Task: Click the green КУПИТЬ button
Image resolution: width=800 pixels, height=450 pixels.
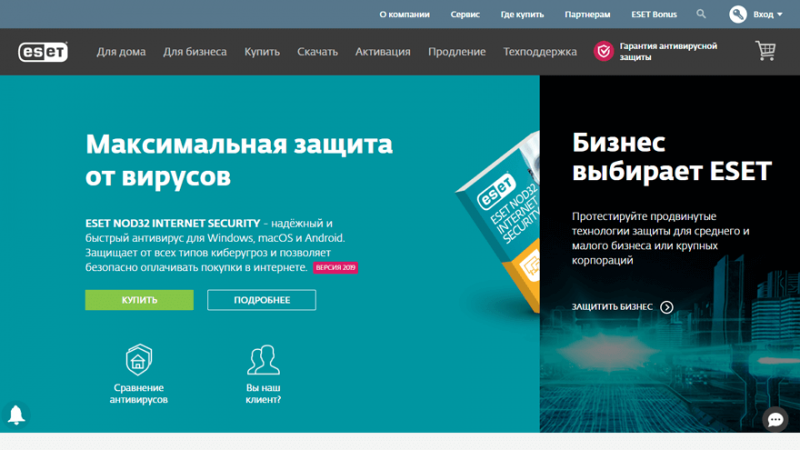Action: pos(139,300)
